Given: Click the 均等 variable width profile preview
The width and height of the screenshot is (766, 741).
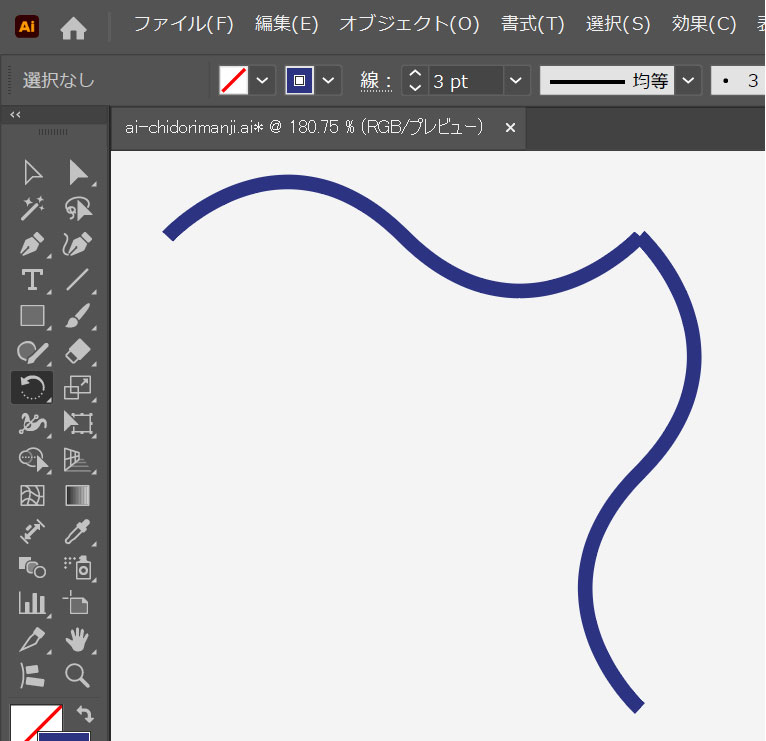Looking at the screenshot, I should pyautogui.click(x=607, y=81).
